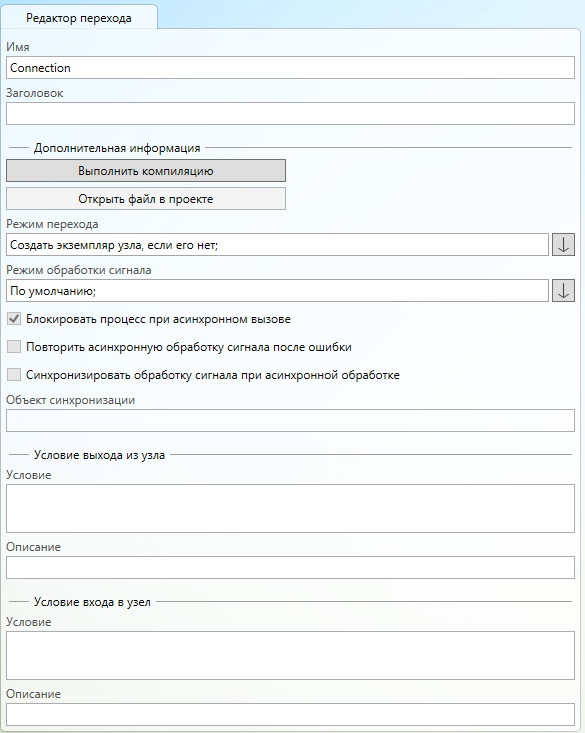Viewport: 585px width, 733px height.
Task: Click the Условие выхода из узла section header
Action: point(99,455)
